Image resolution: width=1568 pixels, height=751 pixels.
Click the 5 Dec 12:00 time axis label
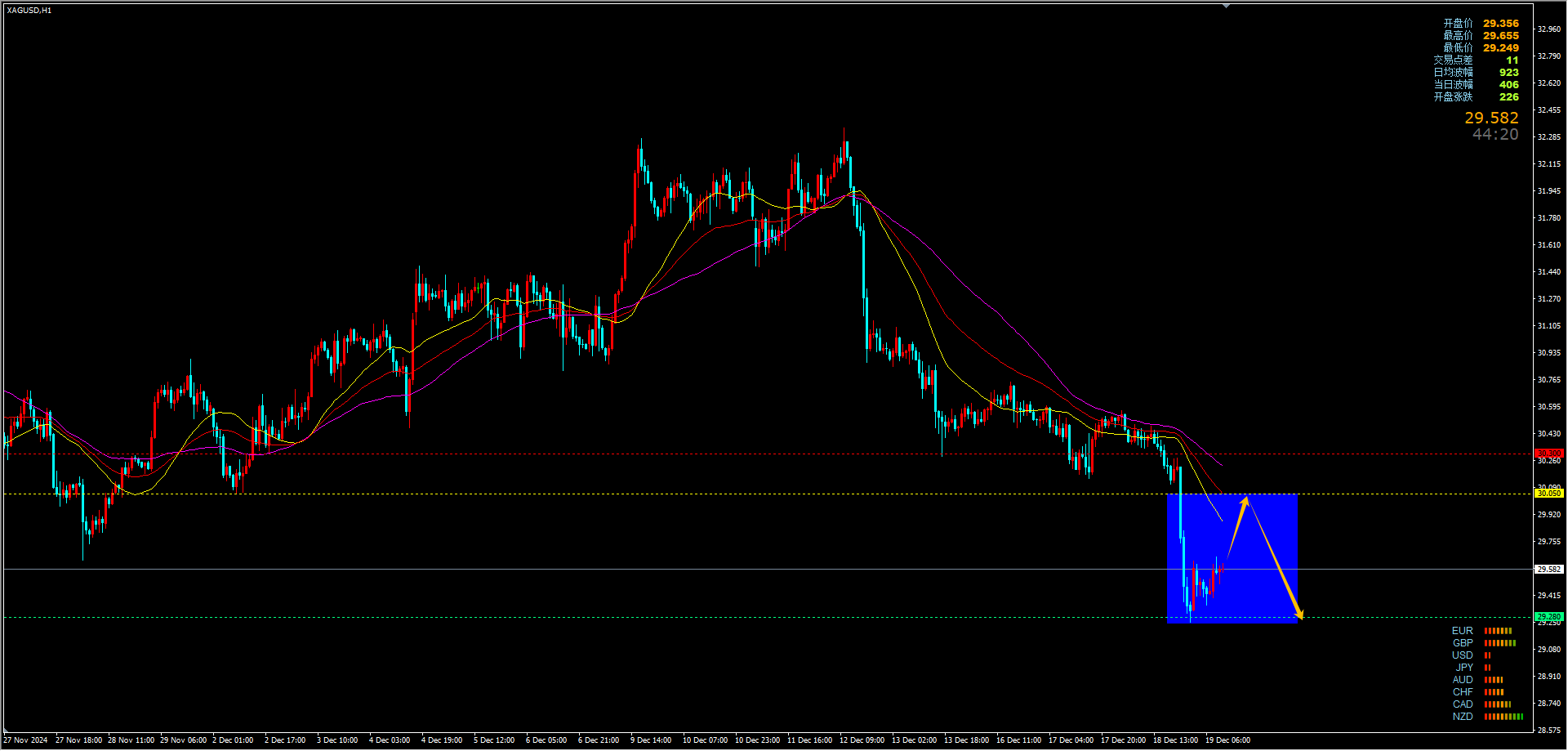point(494,740)
